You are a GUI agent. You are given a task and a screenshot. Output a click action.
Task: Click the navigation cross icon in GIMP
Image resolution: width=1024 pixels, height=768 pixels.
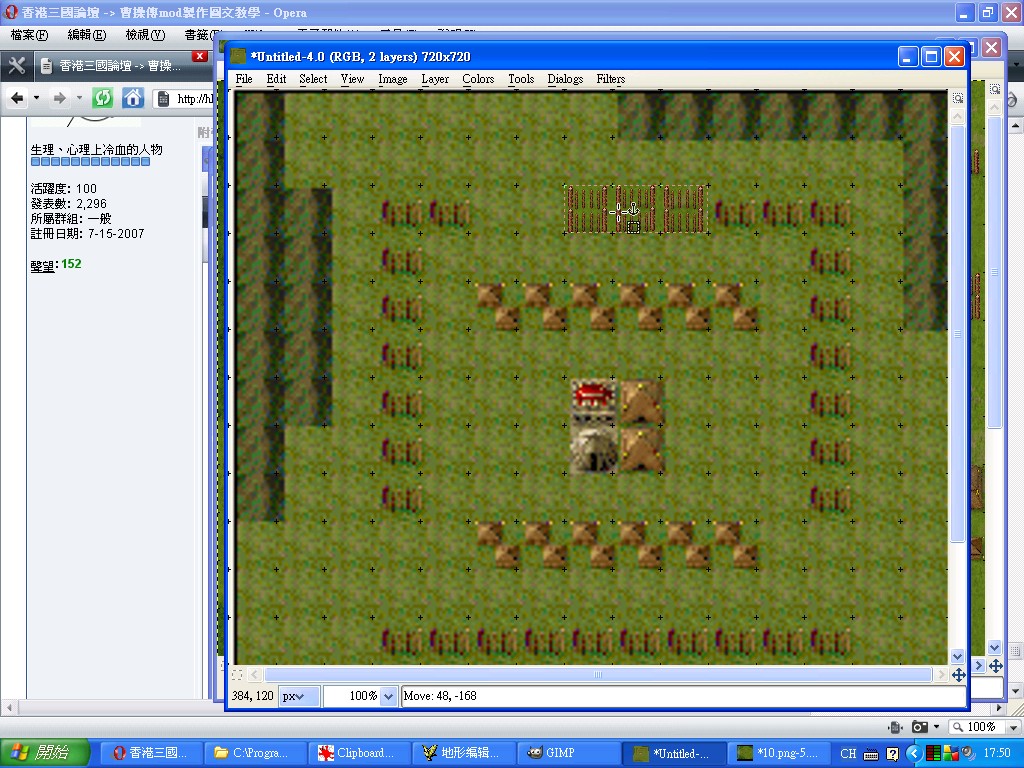click(958, 675)
